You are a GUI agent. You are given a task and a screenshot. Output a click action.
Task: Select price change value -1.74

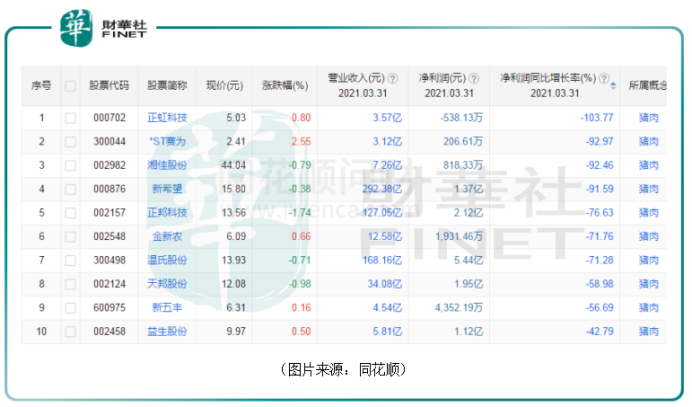click(x=300, y=213)
